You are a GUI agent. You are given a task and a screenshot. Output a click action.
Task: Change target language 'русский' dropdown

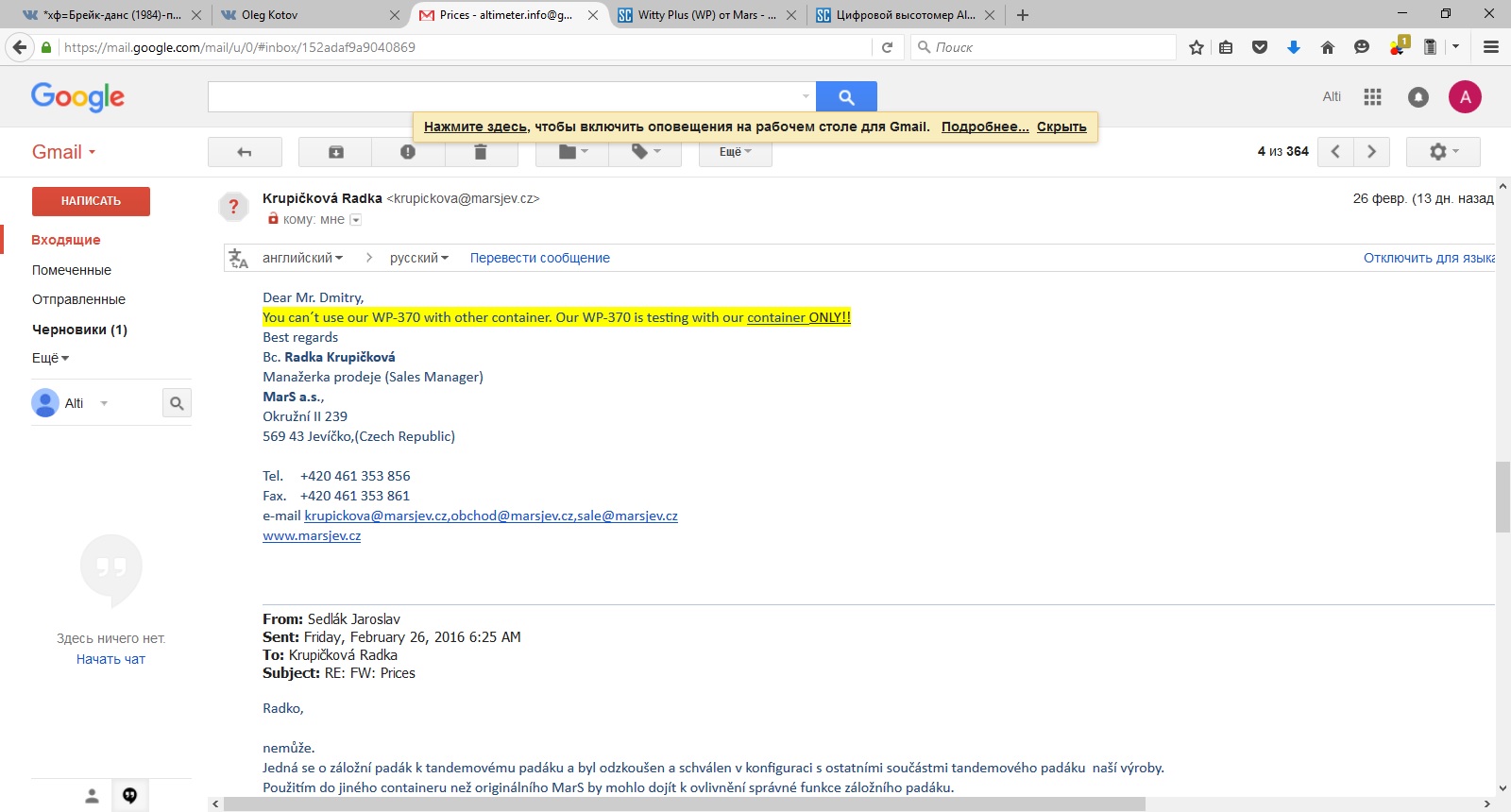[x=419, y=258]
